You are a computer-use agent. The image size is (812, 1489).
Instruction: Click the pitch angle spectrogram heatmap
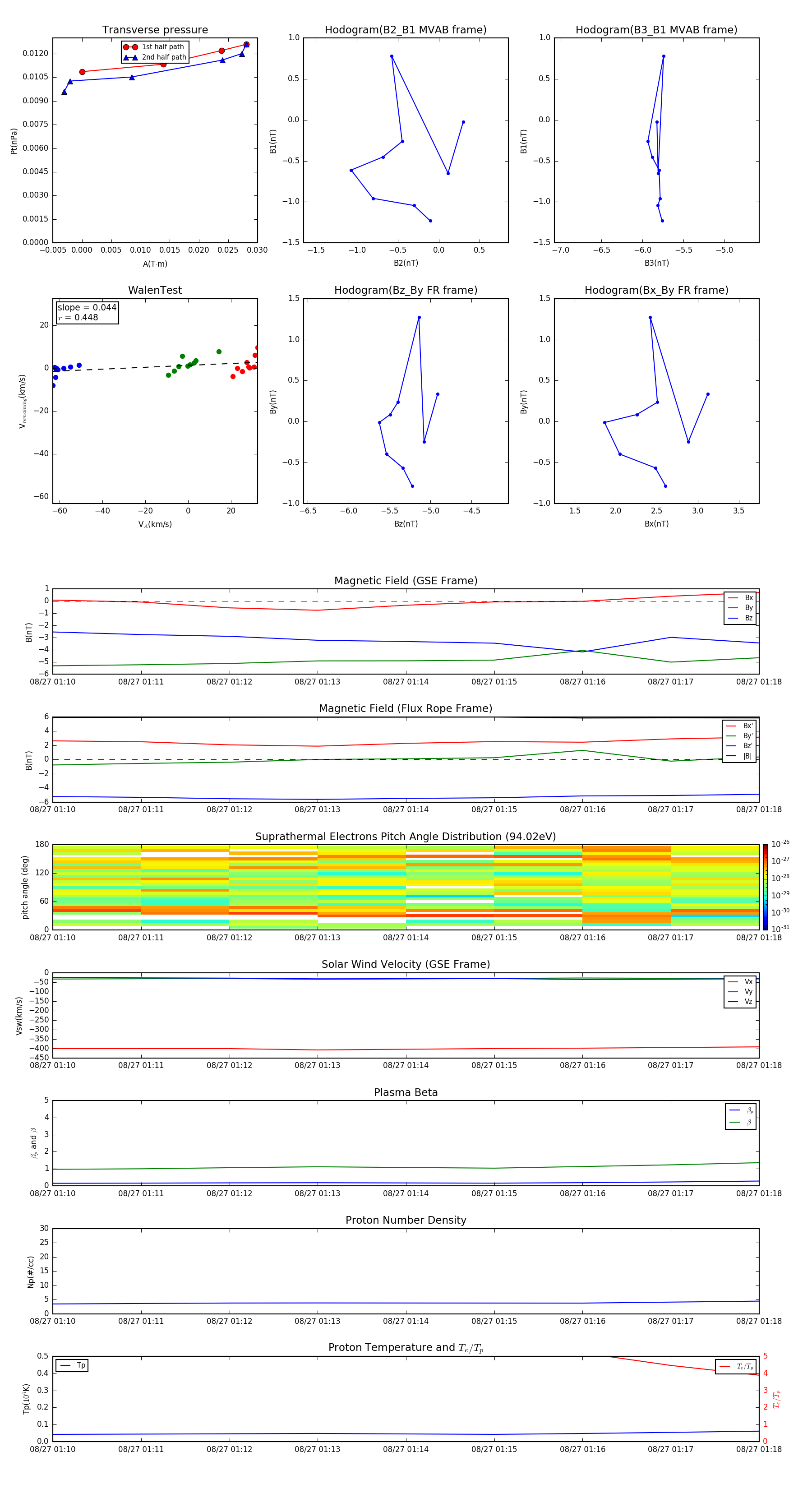[x=406, y=887]
